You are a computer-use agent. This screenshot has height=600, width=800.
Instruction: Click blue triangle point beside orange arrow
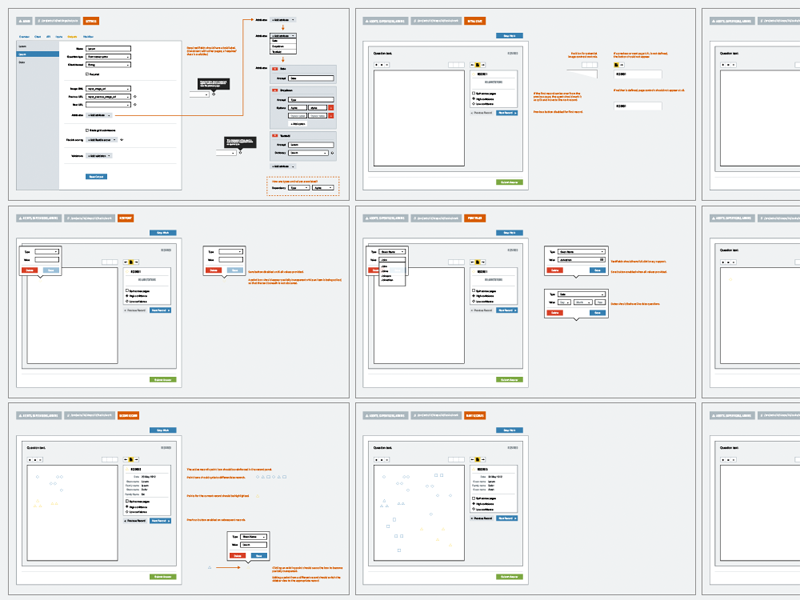click(x=210, y=567)
